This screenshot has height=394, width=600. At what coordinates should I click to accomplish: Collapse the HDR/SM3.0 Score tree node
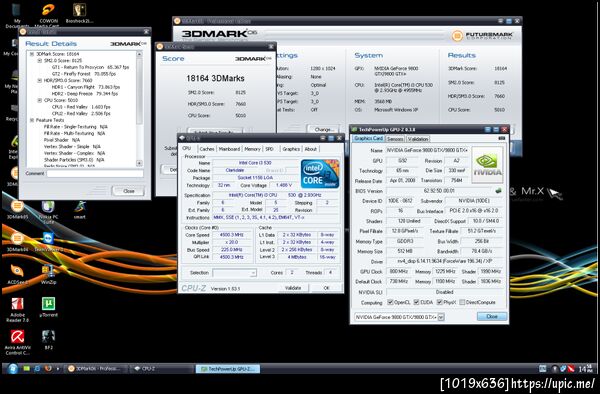pyautogui.click(x=39, y=80)
